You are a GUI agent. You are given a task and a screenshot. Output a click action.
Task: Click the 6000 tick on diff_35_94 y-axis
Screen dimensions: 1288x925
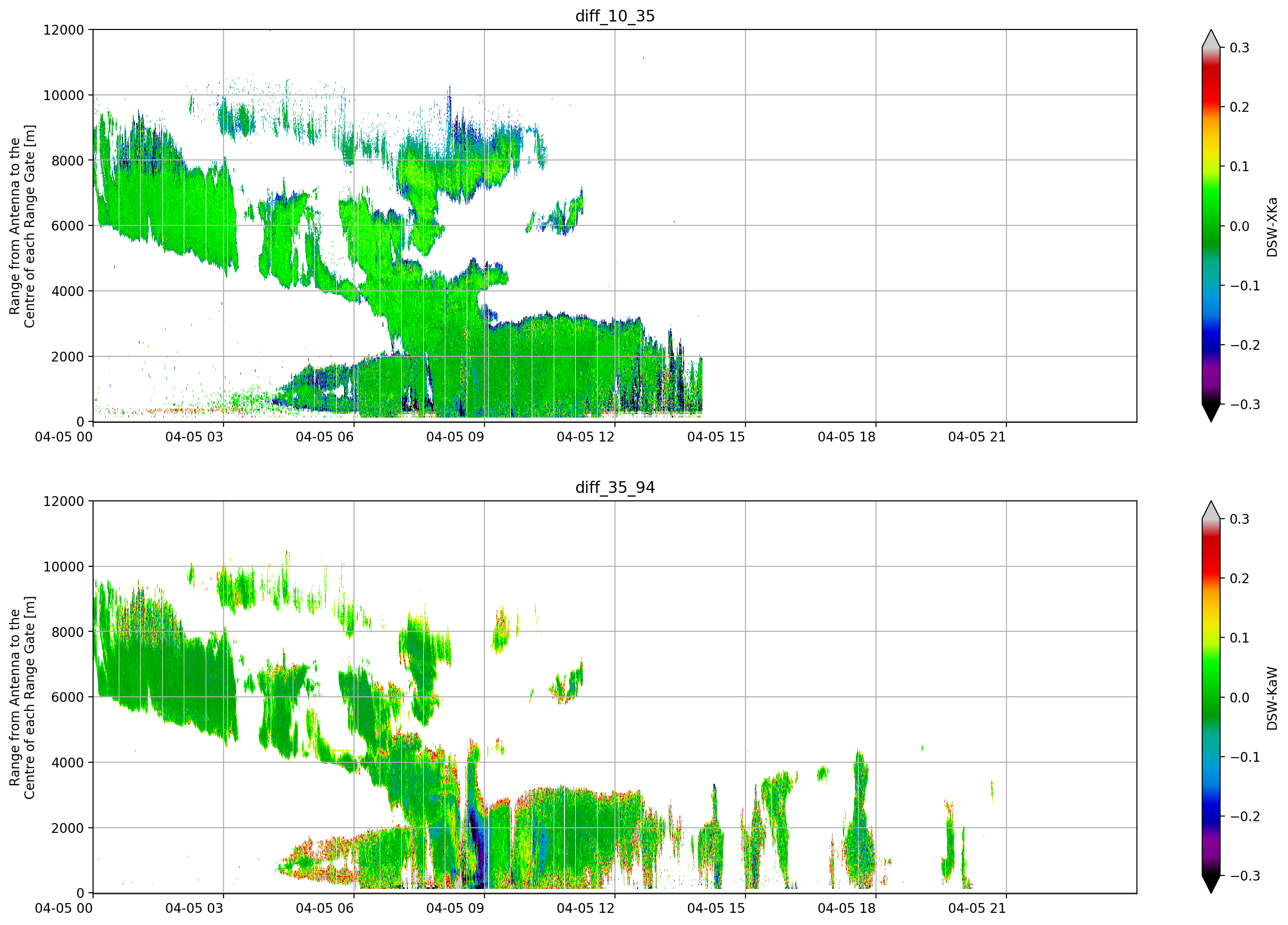click(67, 697)
